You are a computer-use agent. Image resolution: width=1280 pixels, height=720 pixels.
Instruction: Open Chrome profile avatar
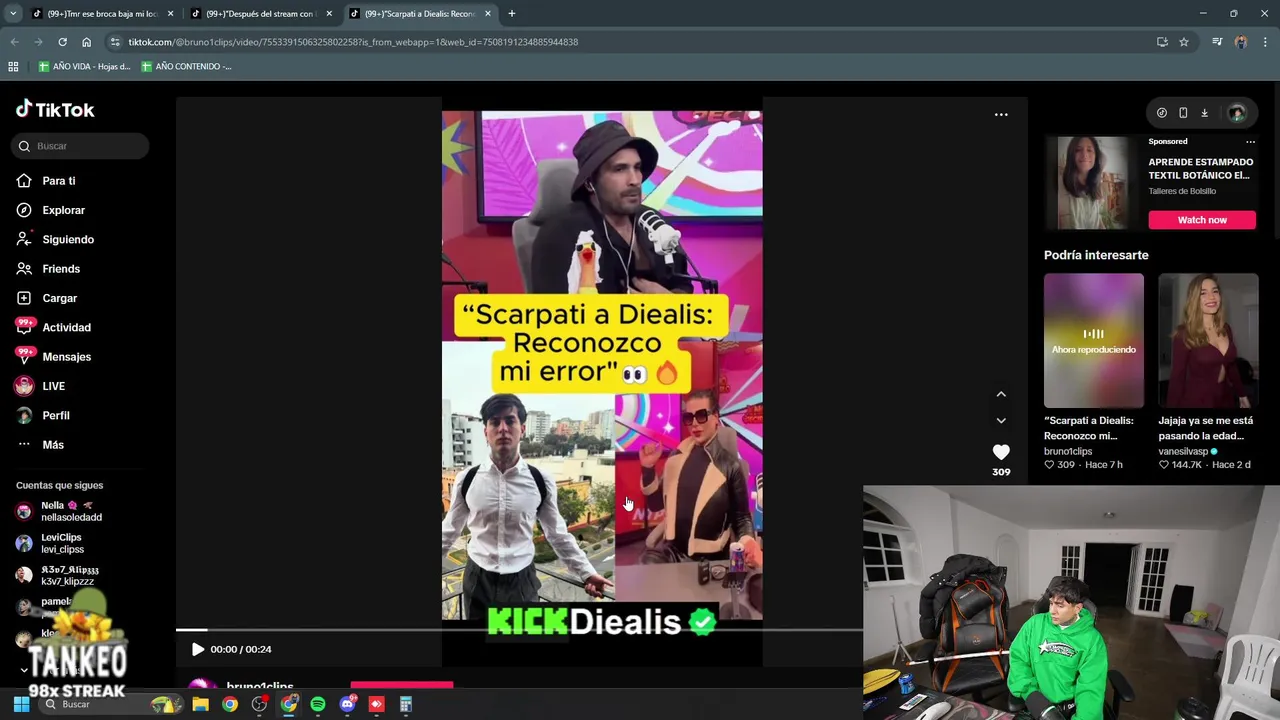coord(1241,42)
